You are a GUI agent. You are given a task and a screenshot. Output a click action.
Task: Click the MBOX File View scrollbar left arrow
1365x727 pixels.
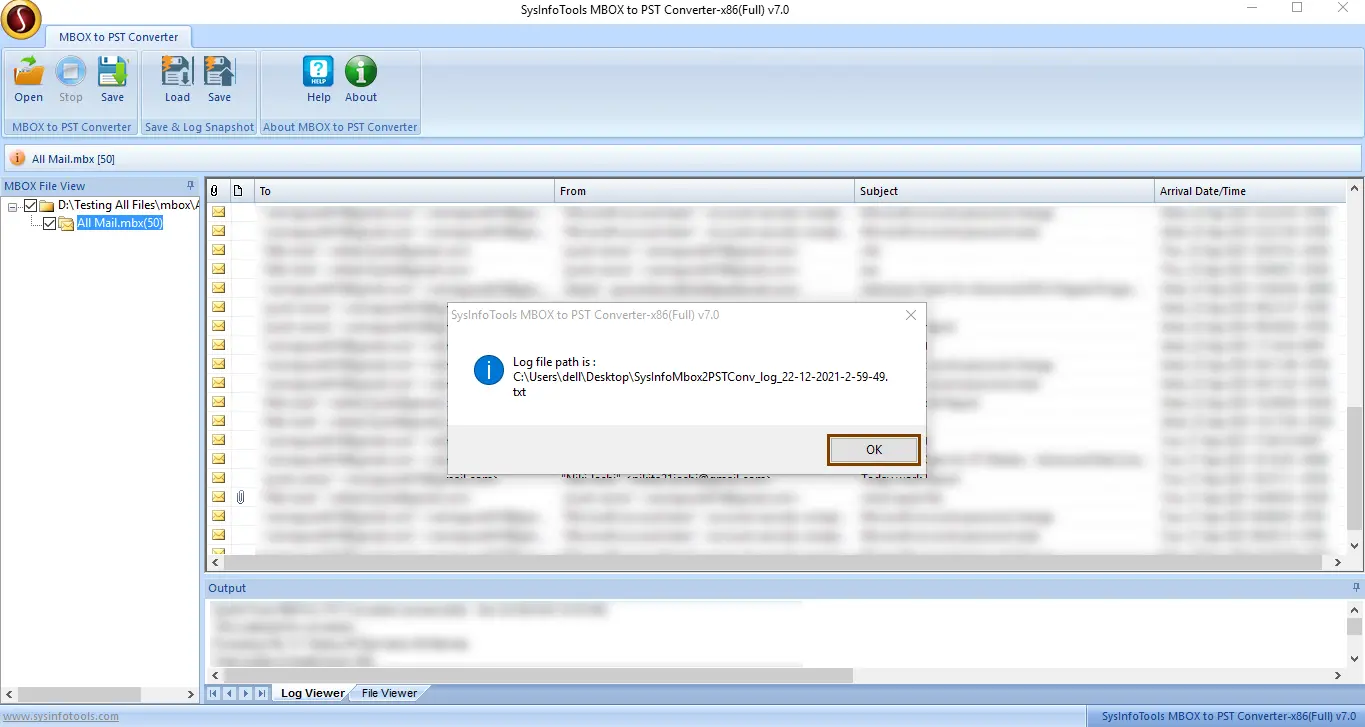[8, 694]
